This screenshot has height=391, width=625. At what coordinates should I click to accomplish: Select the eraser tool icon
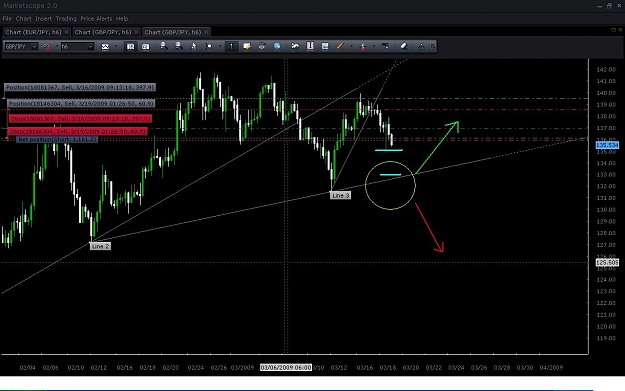pyautogui.click(x=403, y=47)
